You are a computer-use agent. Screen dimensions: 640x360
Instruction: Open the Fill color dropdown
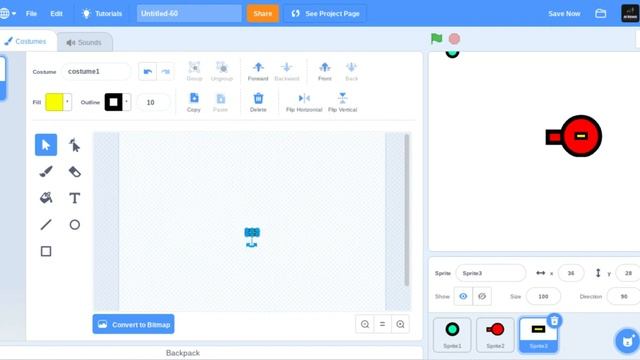coord(67,102)
